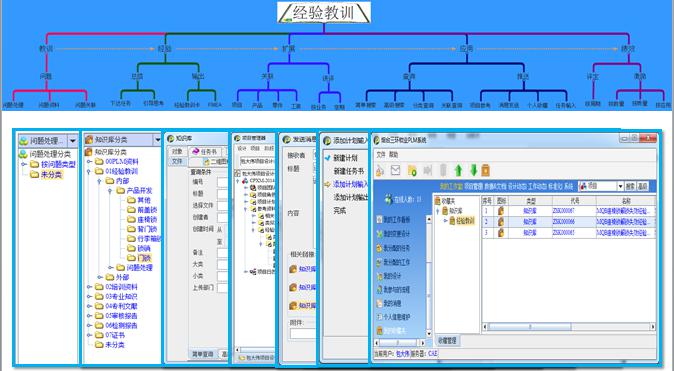Viewport: 674px width, 371px height.
Task: Collapse the 产品开发 tree node
Action: 110,190
